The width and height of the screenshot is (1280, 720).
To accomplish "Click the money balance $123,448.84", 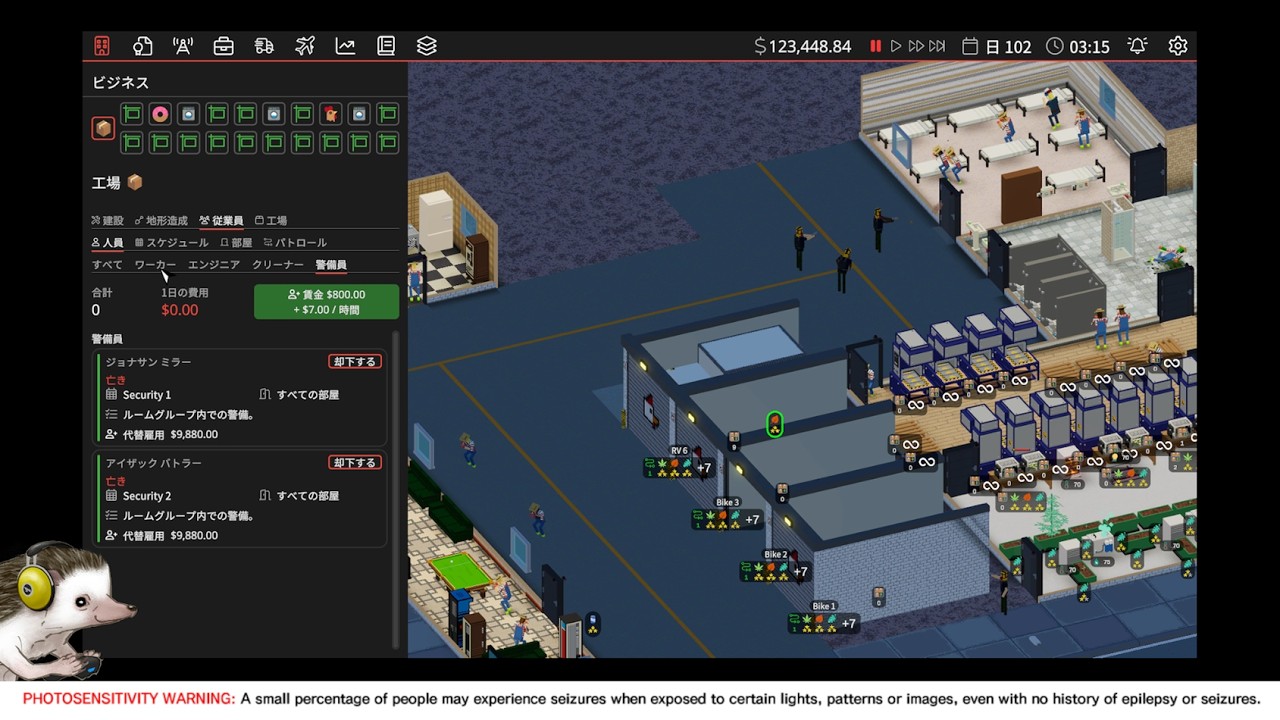I will [803, 46].
